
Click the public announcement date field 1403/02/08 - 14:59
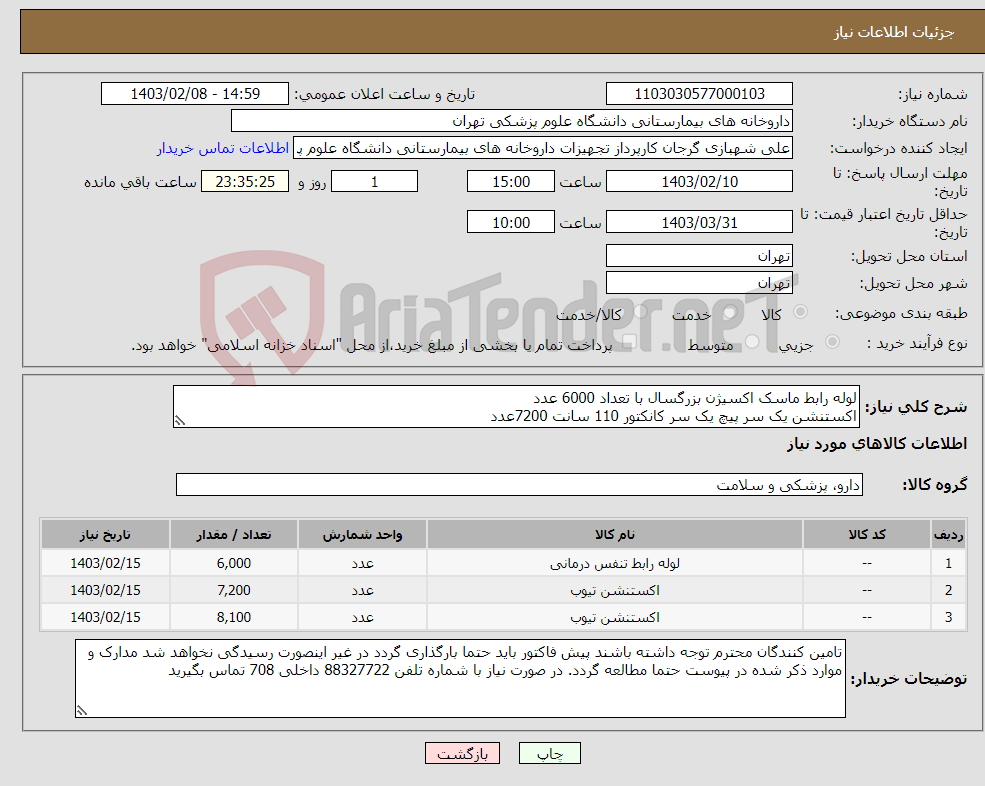[x=195, y=94]
